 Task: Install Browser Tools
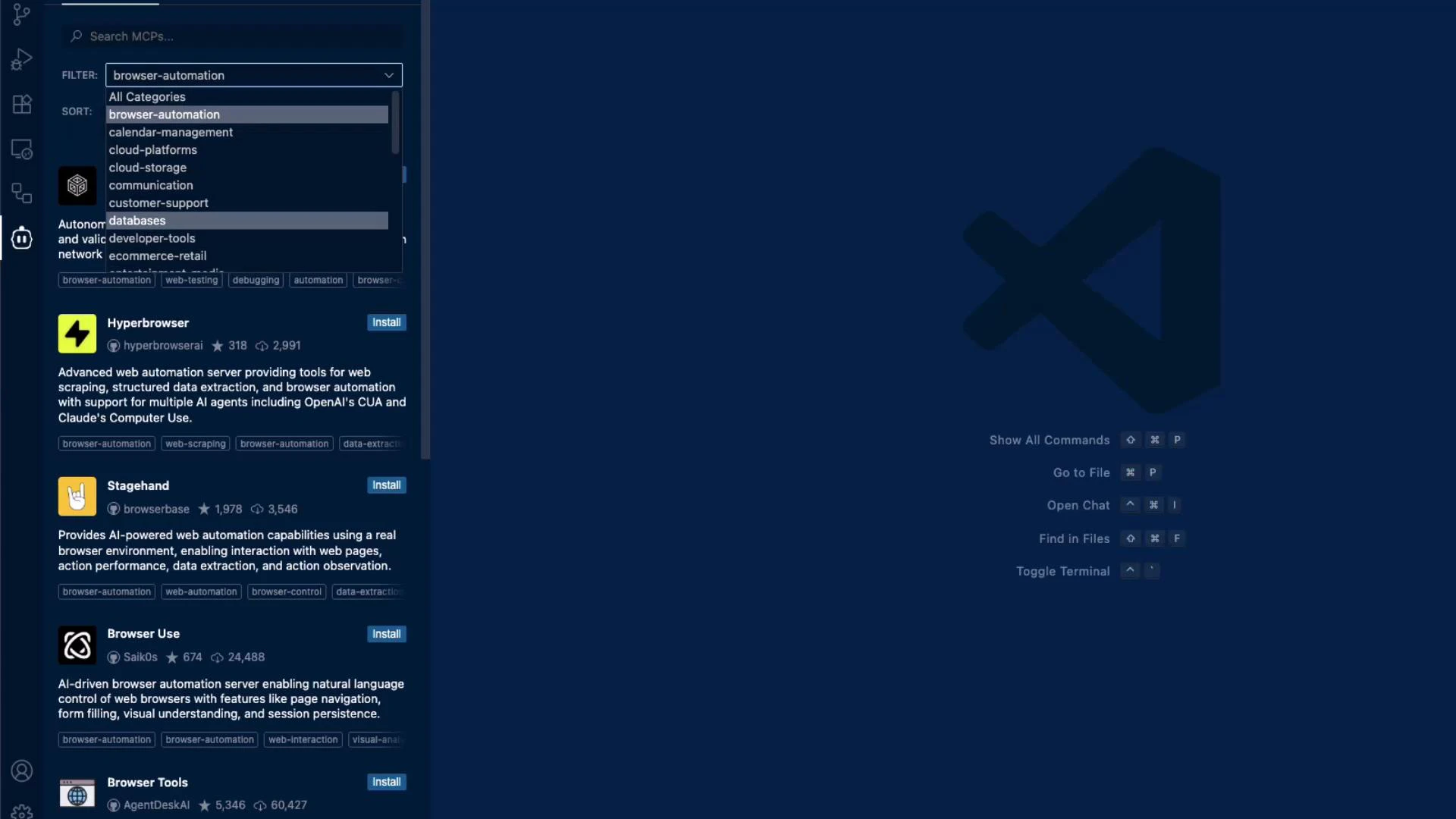pyautogui.click(x=387, y=782)
